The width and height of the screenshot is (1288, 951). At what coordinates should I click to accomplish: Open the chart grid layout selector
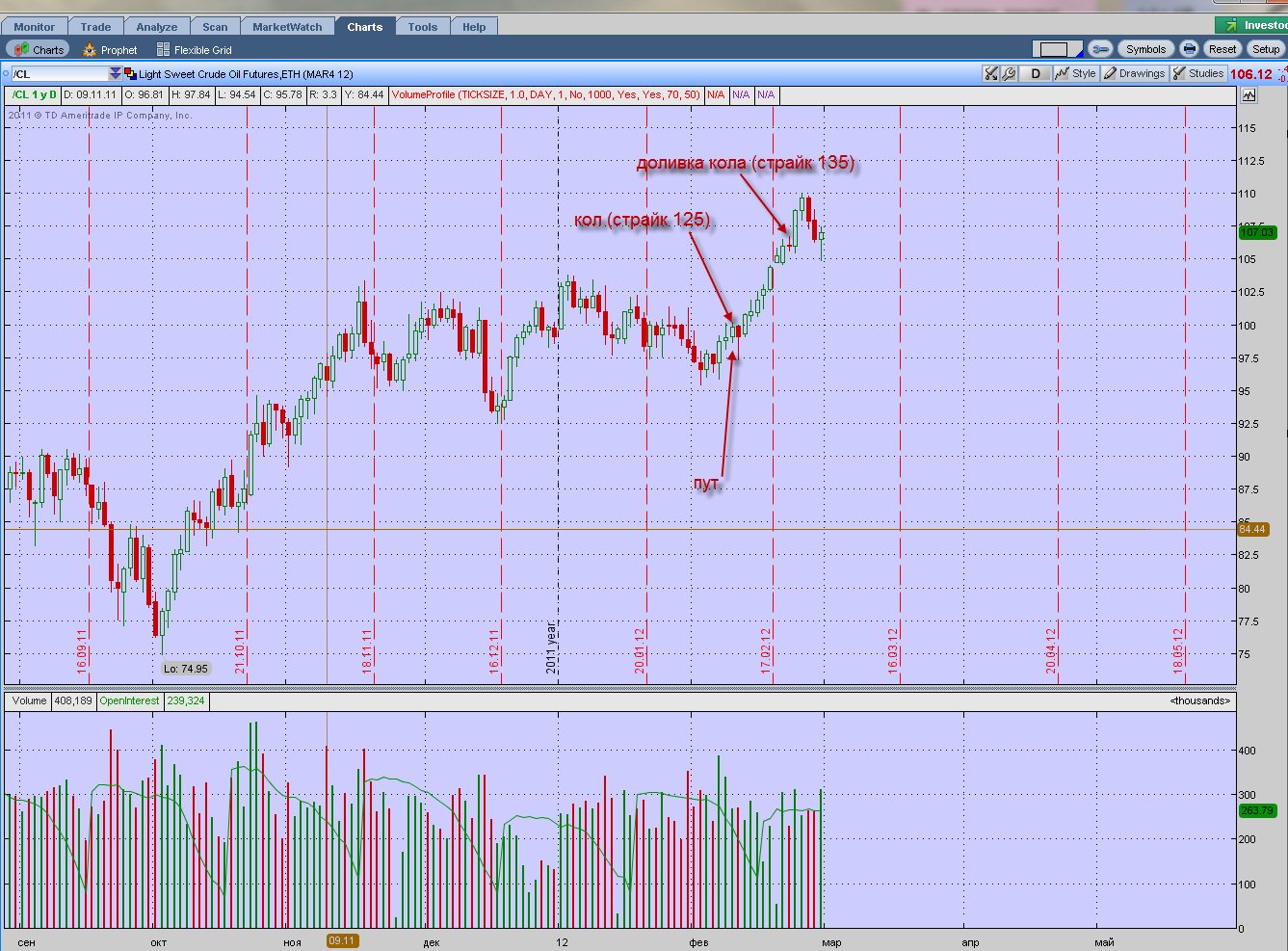pyautogui.click(x=1056, y=49)
